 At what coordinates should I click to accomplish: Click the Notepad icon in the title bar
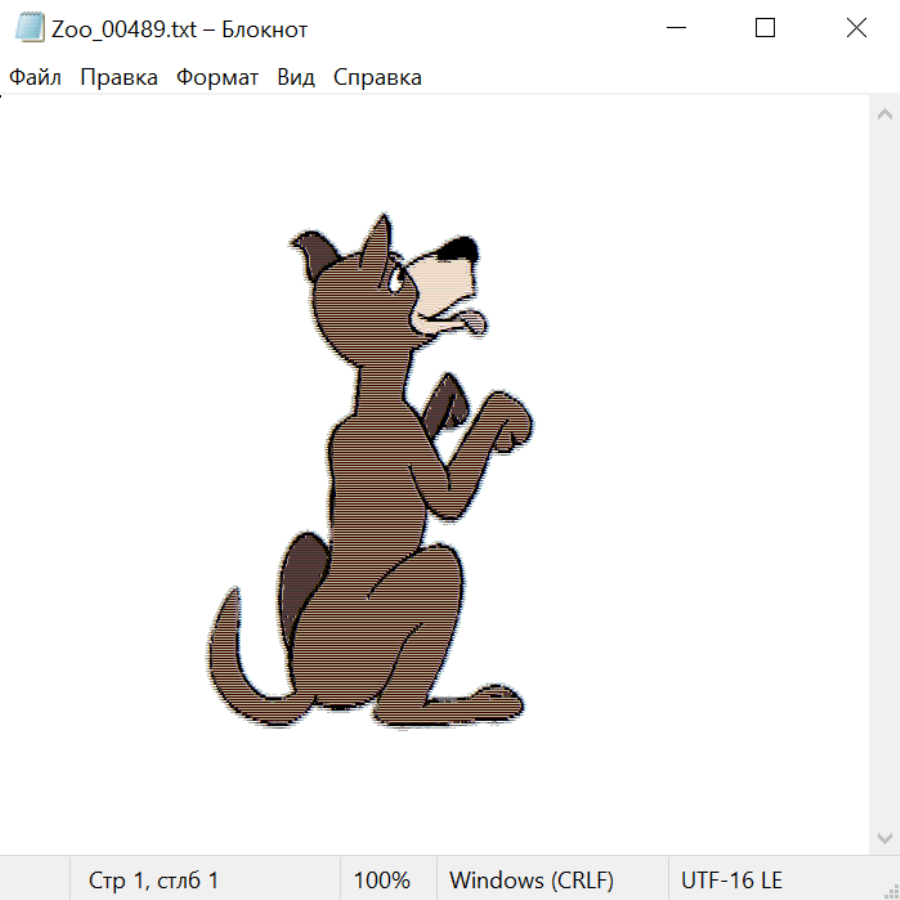point(30,28)
